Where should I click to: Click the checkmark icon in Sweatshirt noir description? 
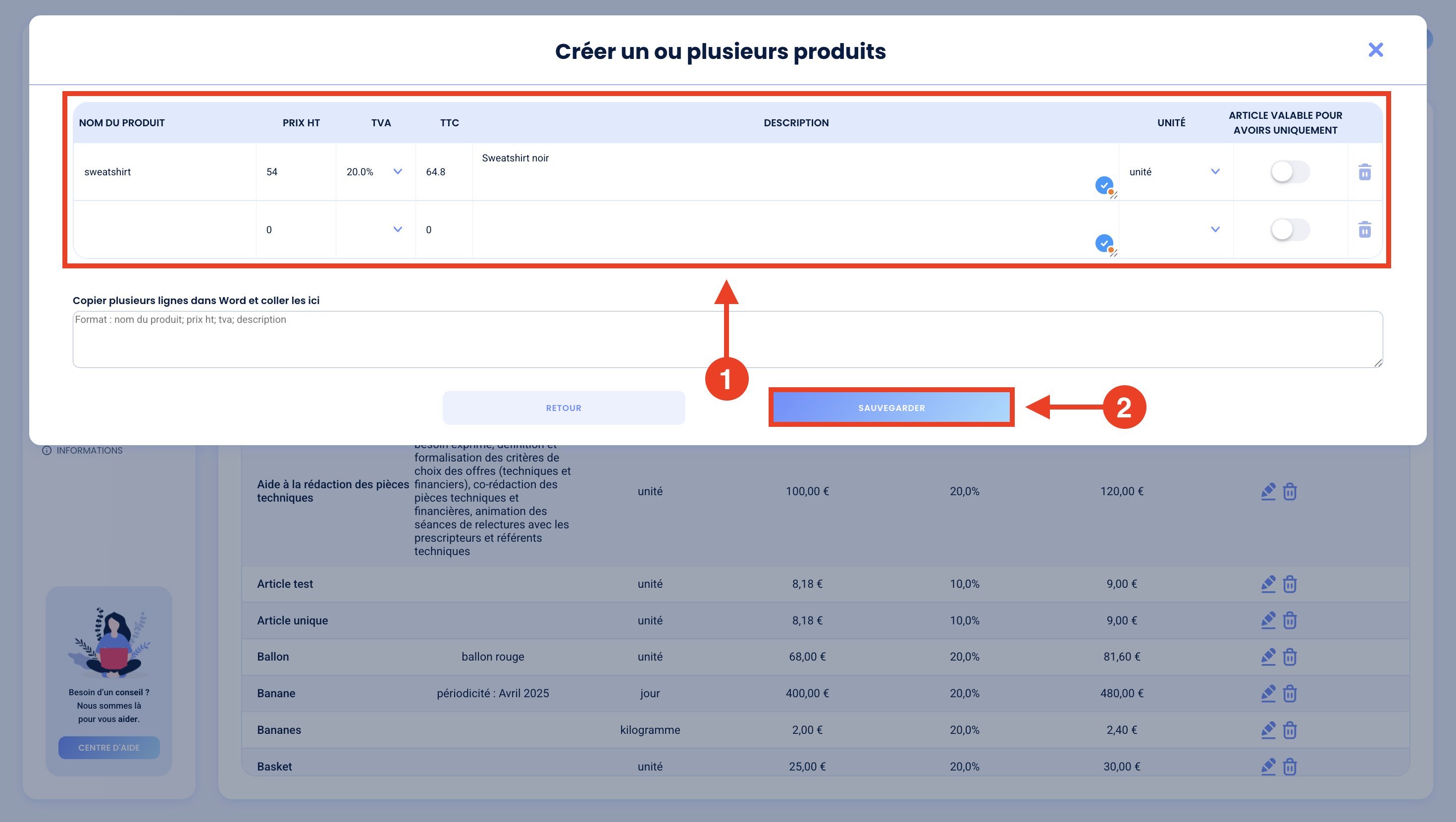tap(1104, 185)
